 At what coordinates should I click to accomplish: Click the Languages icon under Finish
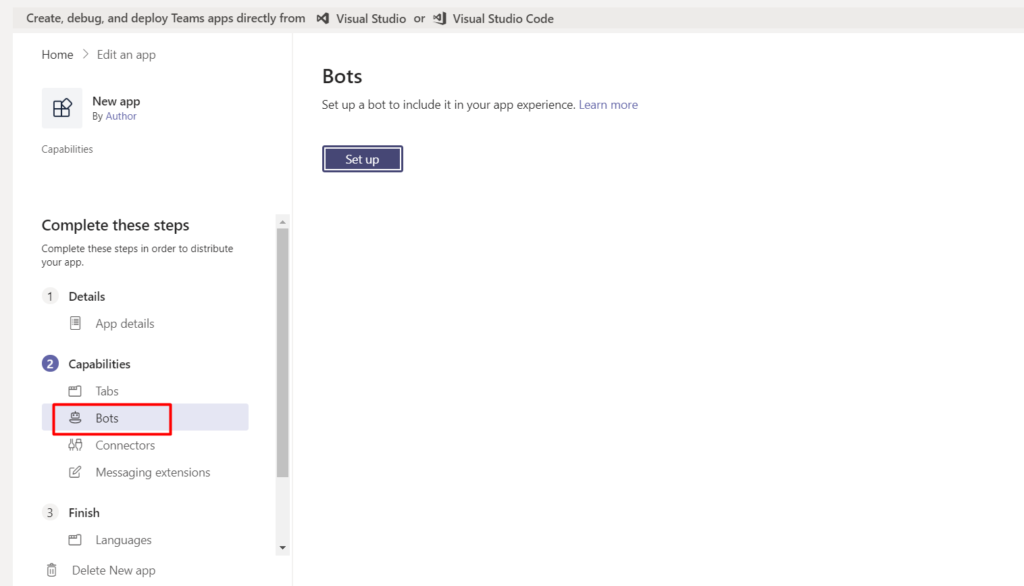pyautogui.click(x=75, y=540)
